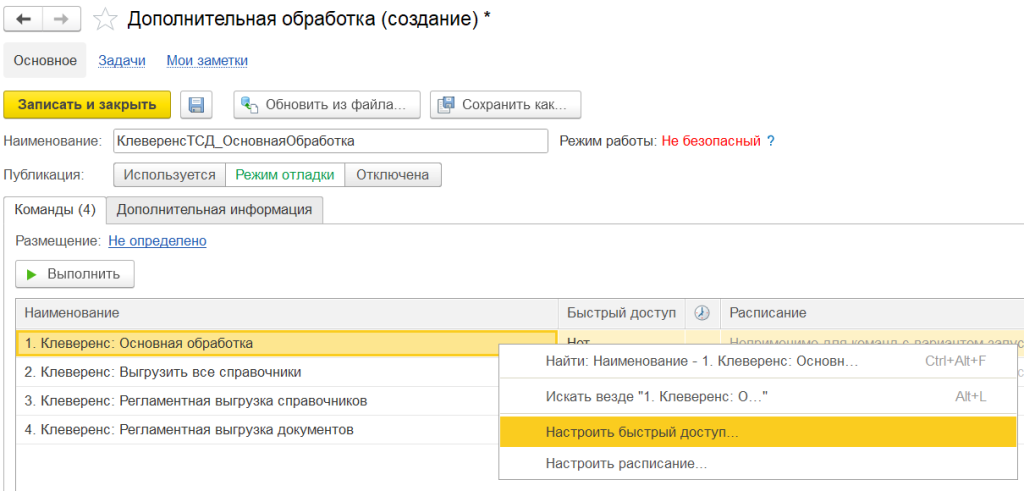This screenshot has height=491, width=1024.
Task: Run command with Выполнить button
Action: click(74, 274)
